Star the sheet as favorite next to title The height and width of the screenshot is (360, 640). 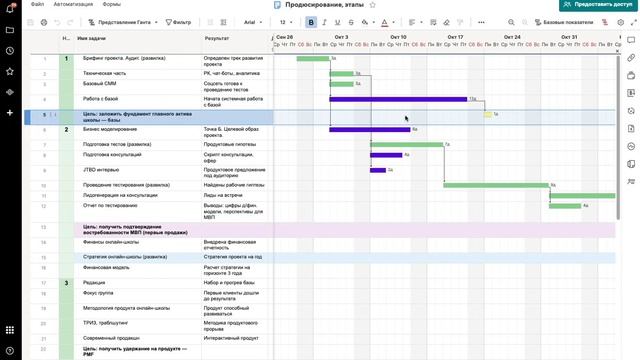tap(372, 5)
